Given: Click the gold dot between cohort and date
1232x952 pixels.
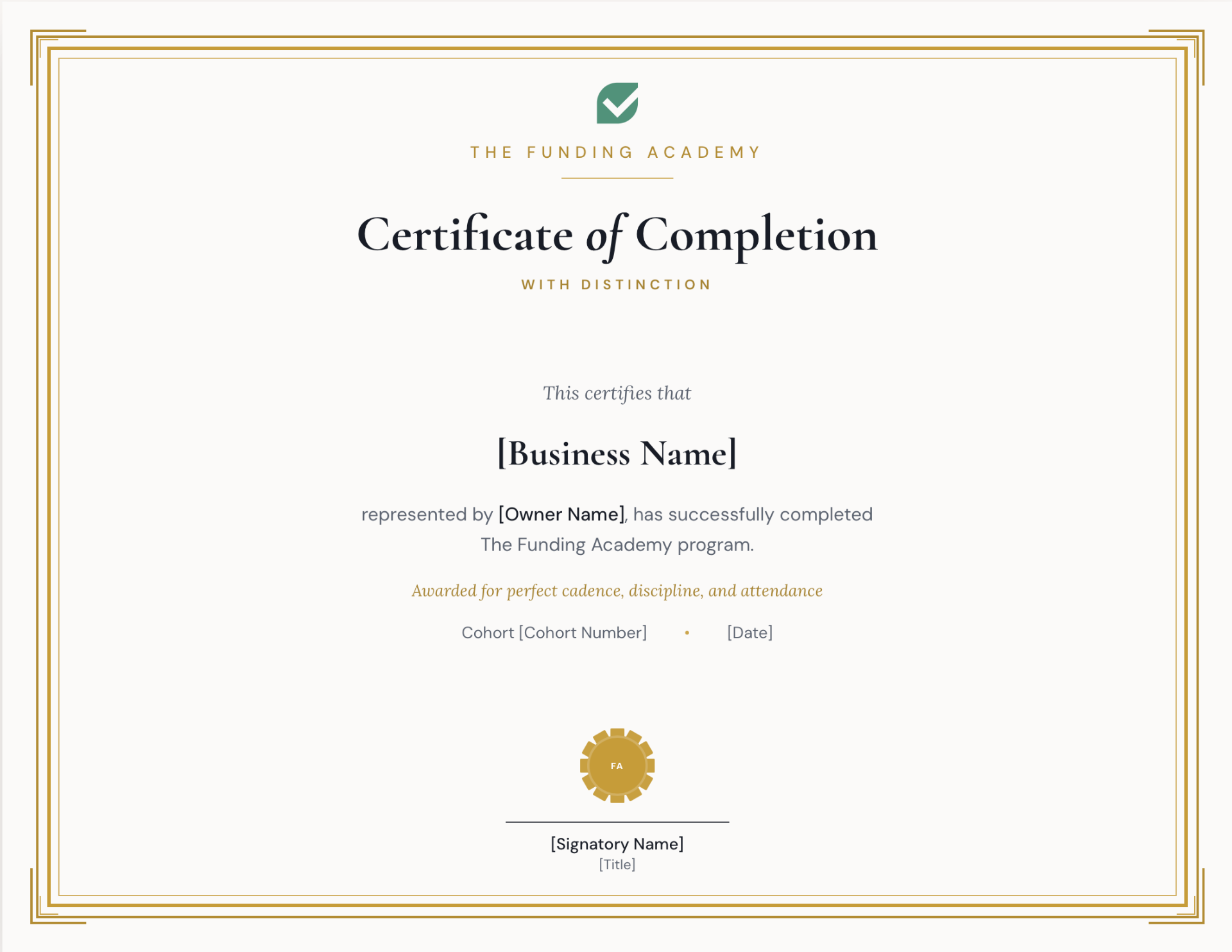Looking at the screenshot, I should point(687,633).
